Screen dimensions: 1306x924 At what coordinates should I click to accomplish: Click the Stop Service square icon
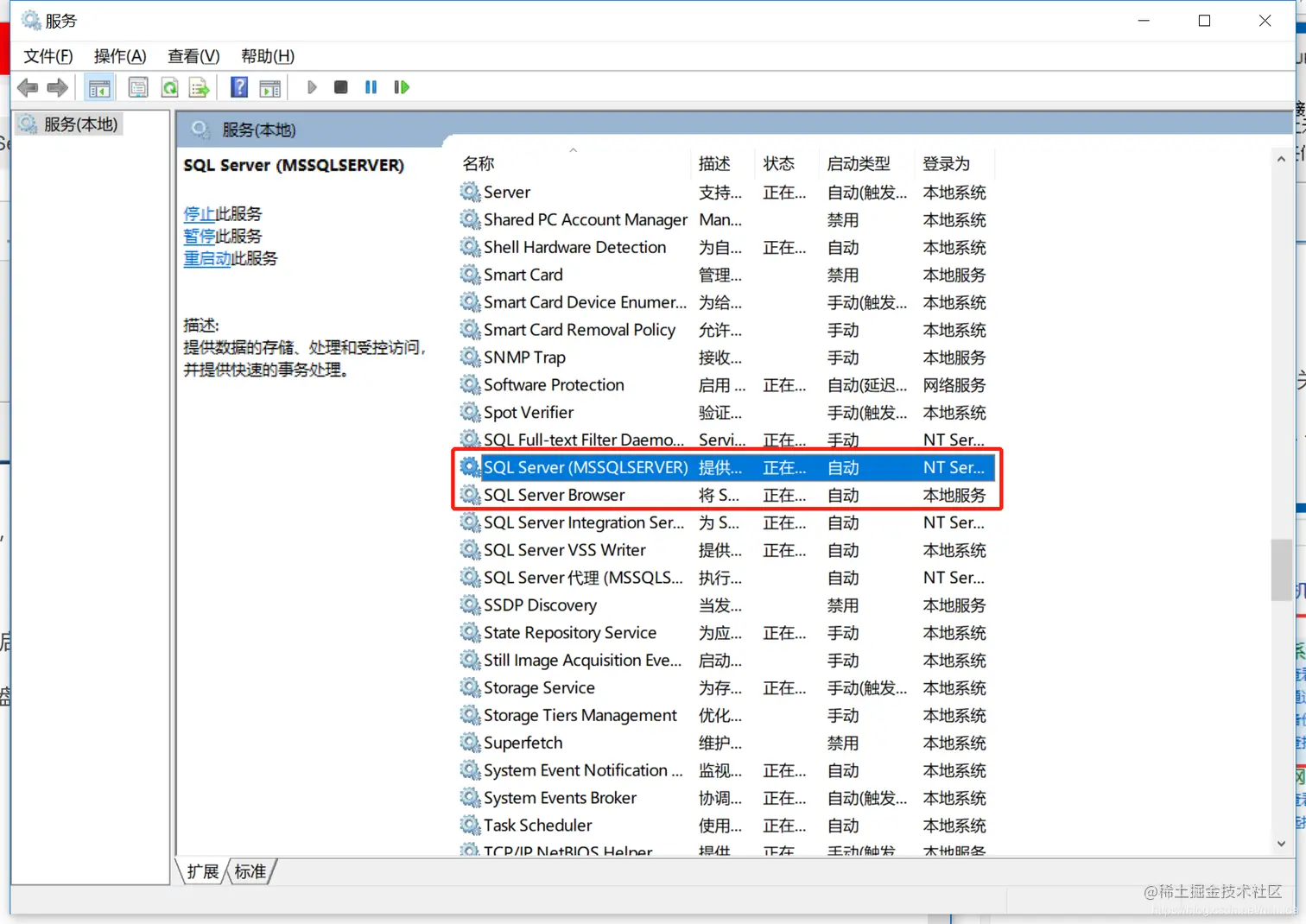point(341,87)
